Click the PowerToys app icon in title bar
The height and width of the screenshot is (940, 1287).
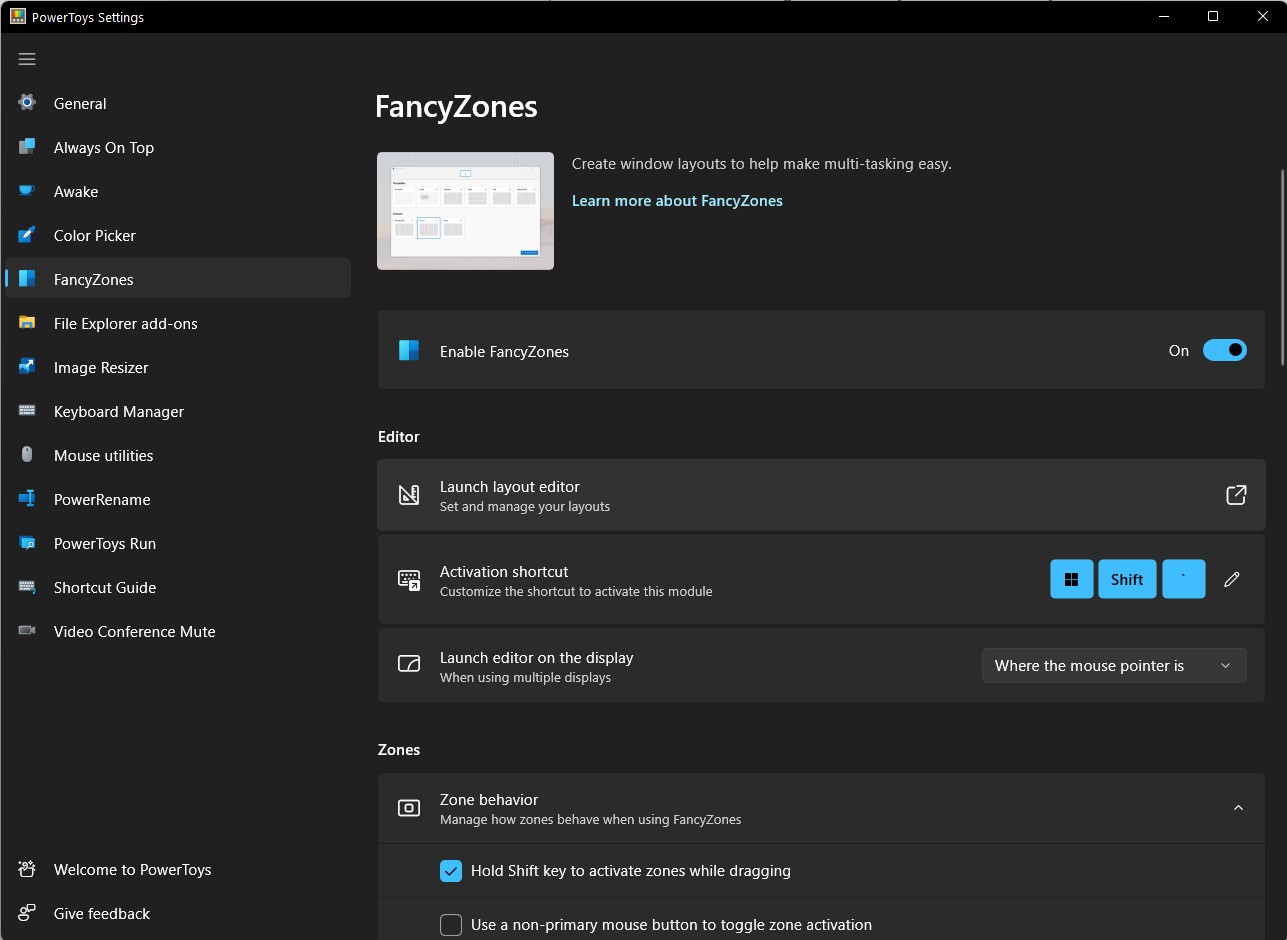pos(18,16)
